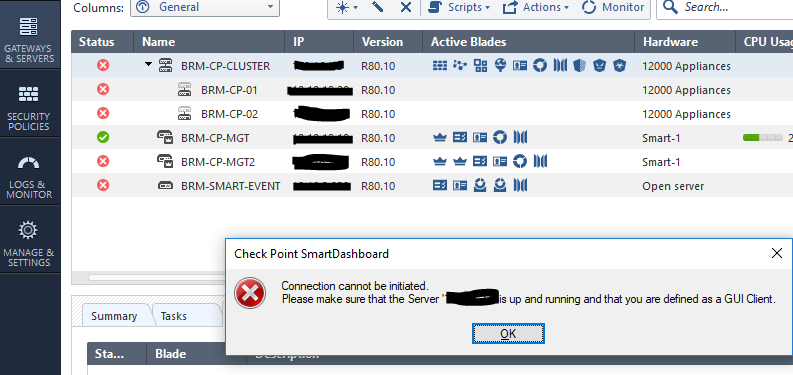Click the Sta... column header in lower panel
The image size is (793, 375).
(117, 354)
